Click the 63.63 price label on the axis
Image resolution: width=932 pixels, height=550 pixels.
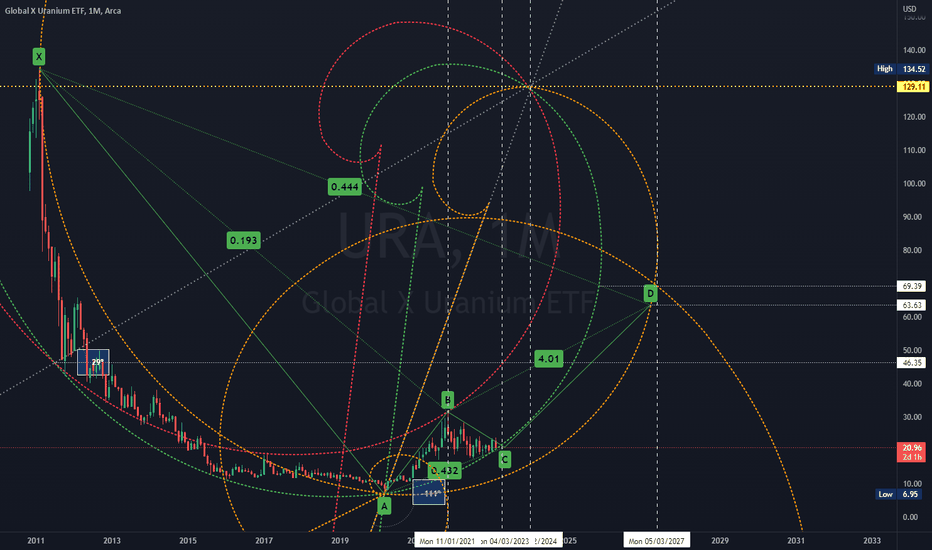pyautogui.click(x=912, y=305)
